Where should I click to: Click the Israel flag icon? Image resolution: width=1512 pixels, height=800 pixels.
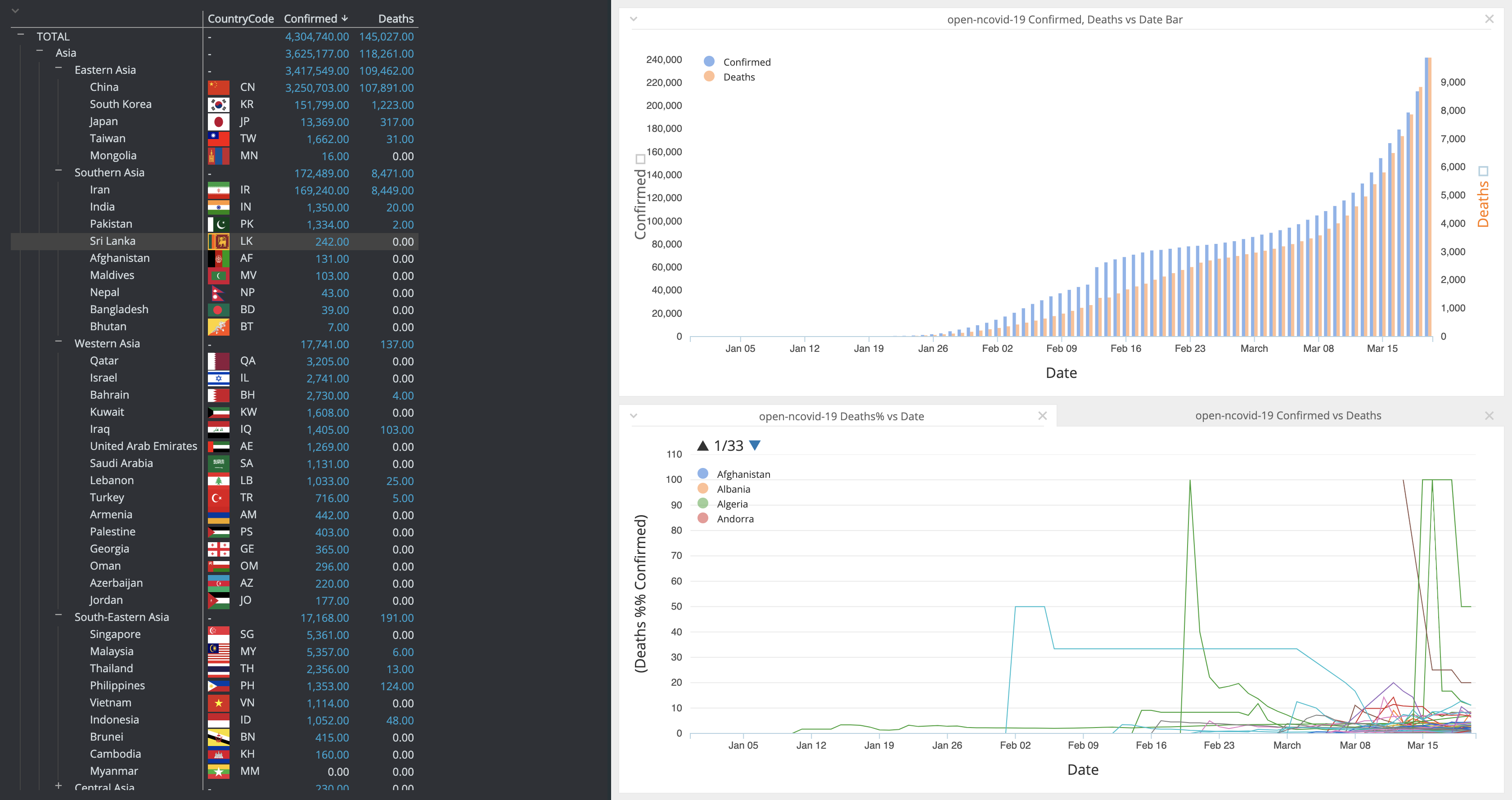tap(218, 378)
